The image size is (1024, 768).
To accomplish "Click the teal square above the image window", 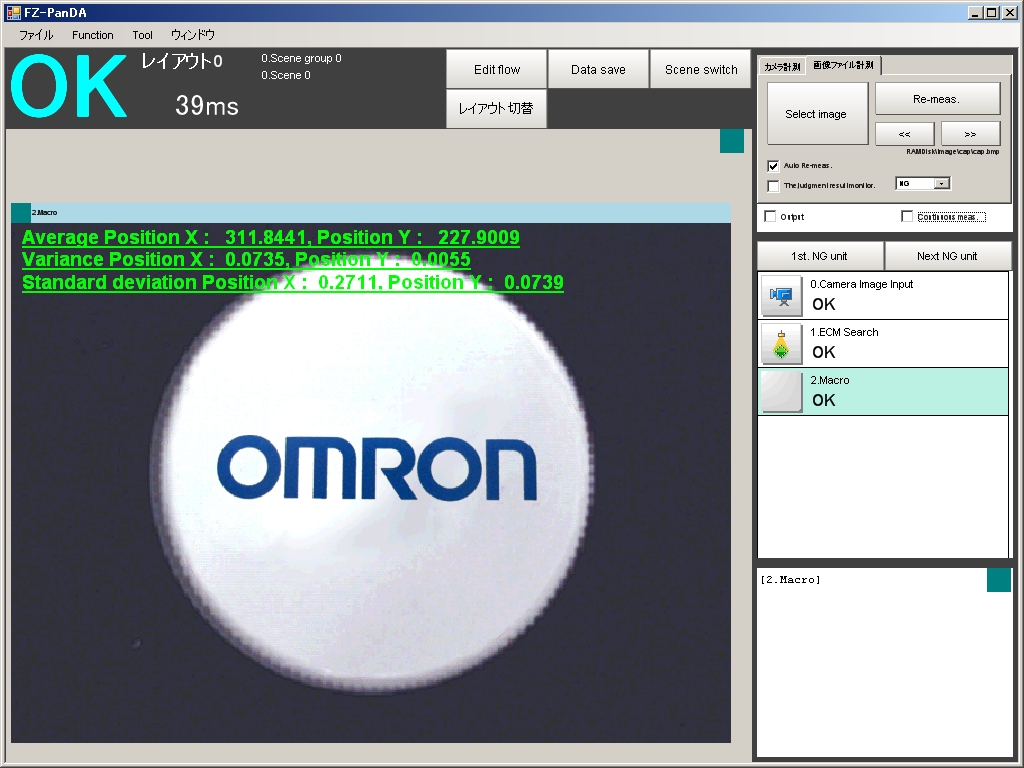I will [x=732, y=141].
